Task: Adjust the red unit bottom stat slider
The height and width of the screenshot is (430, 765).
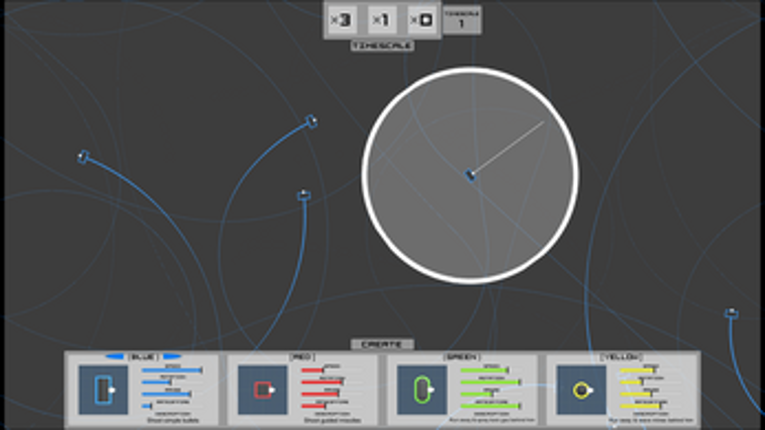Action: click(314, 406)
